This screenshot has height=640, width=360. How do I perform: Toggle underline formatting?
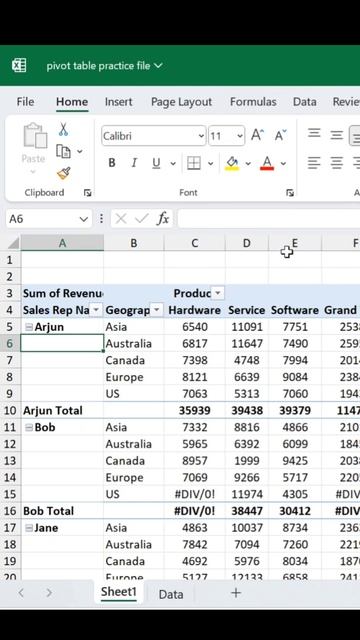click(x=156, y=163)
